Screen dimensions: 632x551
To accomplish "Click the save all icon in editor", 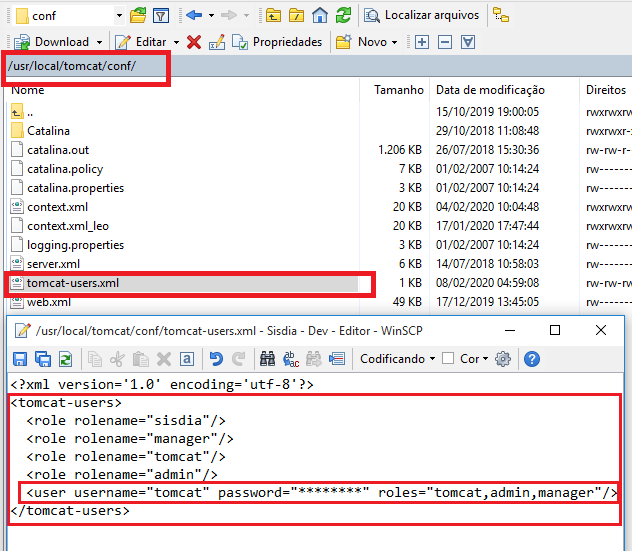I will 43,359.
